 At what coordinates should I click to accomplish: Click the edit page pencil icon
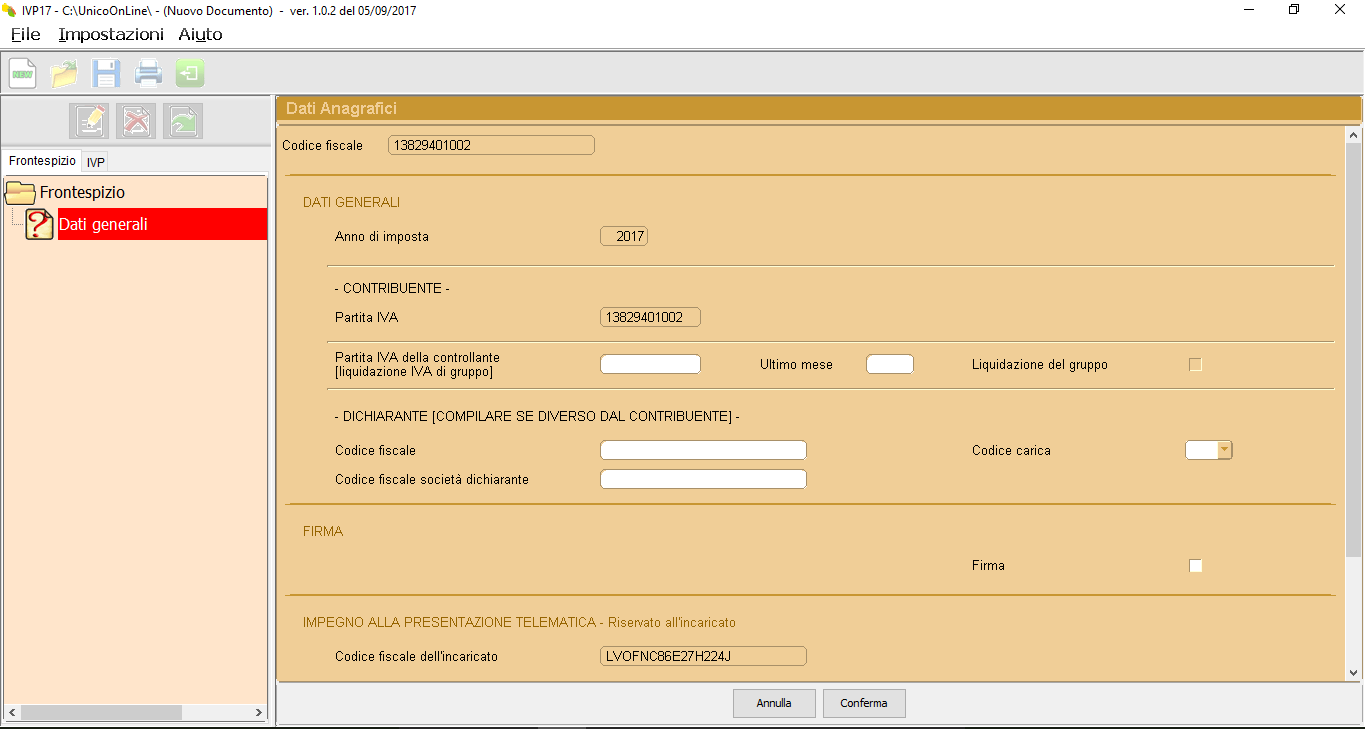pos(89,121)
